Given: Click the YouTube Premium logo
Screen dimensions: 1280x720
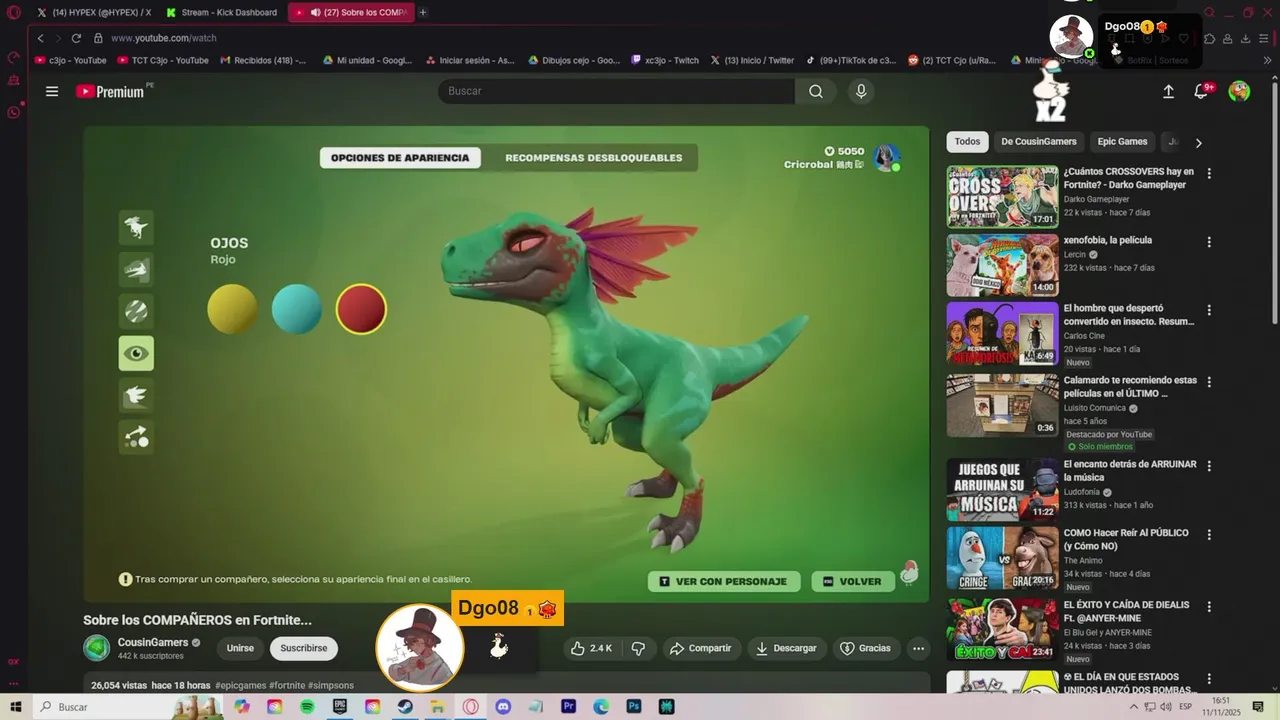Looking at the screenshot, I should click(x=110, y=91).
